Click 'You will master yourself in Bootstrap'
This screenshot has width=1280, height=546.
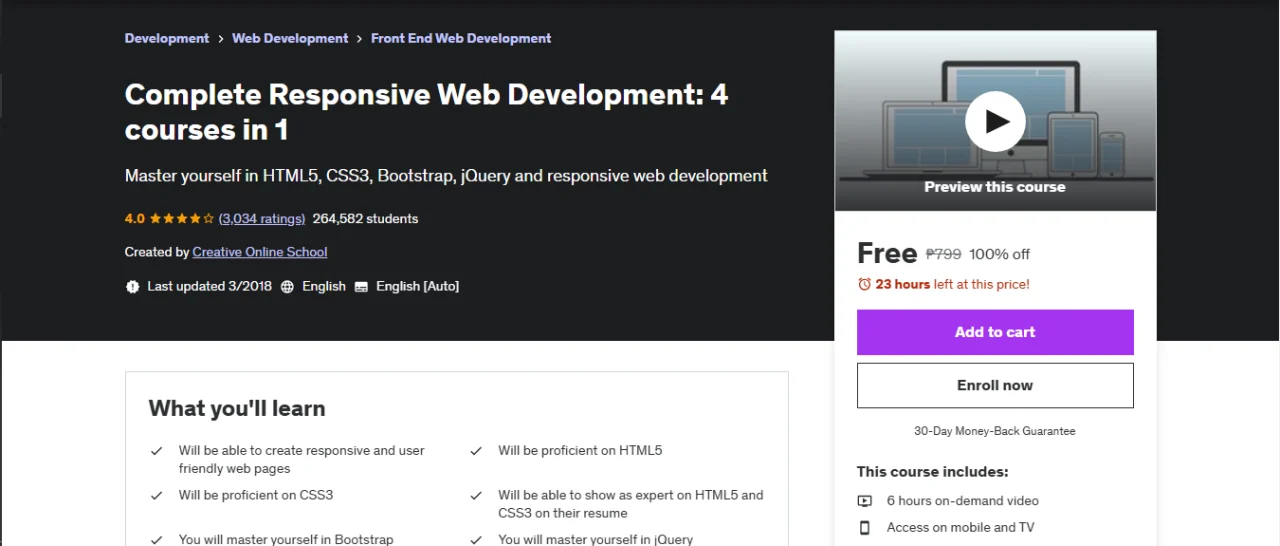(x=286, y=539)
